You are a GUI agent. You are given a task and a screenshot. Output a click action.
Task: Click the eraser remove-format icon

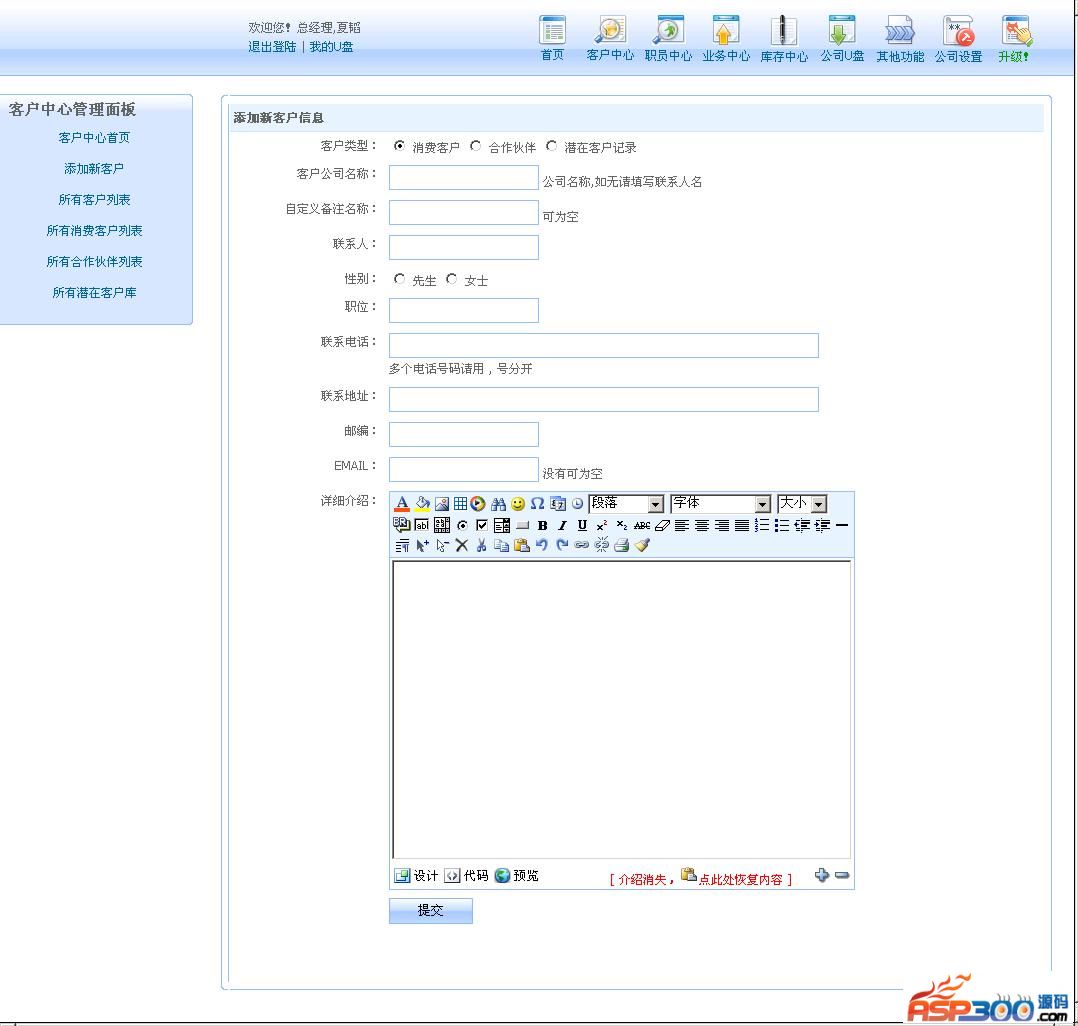pos(662,525)
